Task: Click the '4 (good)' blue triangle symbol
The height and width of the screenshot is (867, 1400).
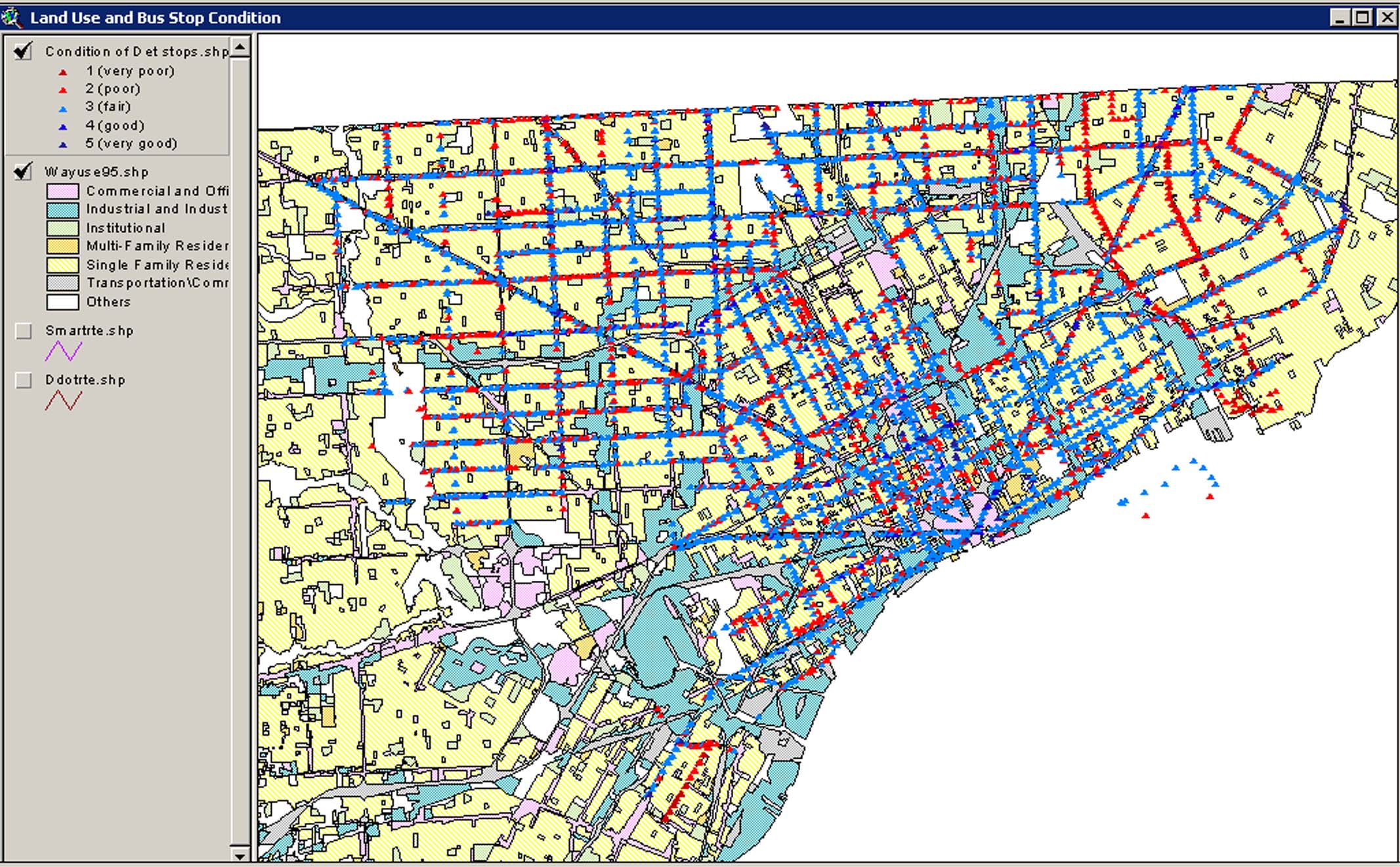Action: pos(63,127)
